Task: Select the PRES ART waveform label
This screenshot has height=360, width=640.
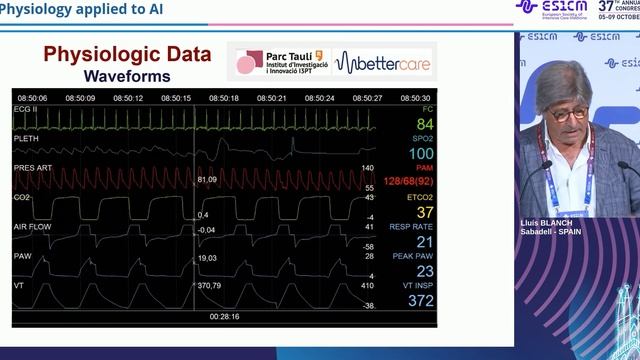Action: tap(33, 168)
